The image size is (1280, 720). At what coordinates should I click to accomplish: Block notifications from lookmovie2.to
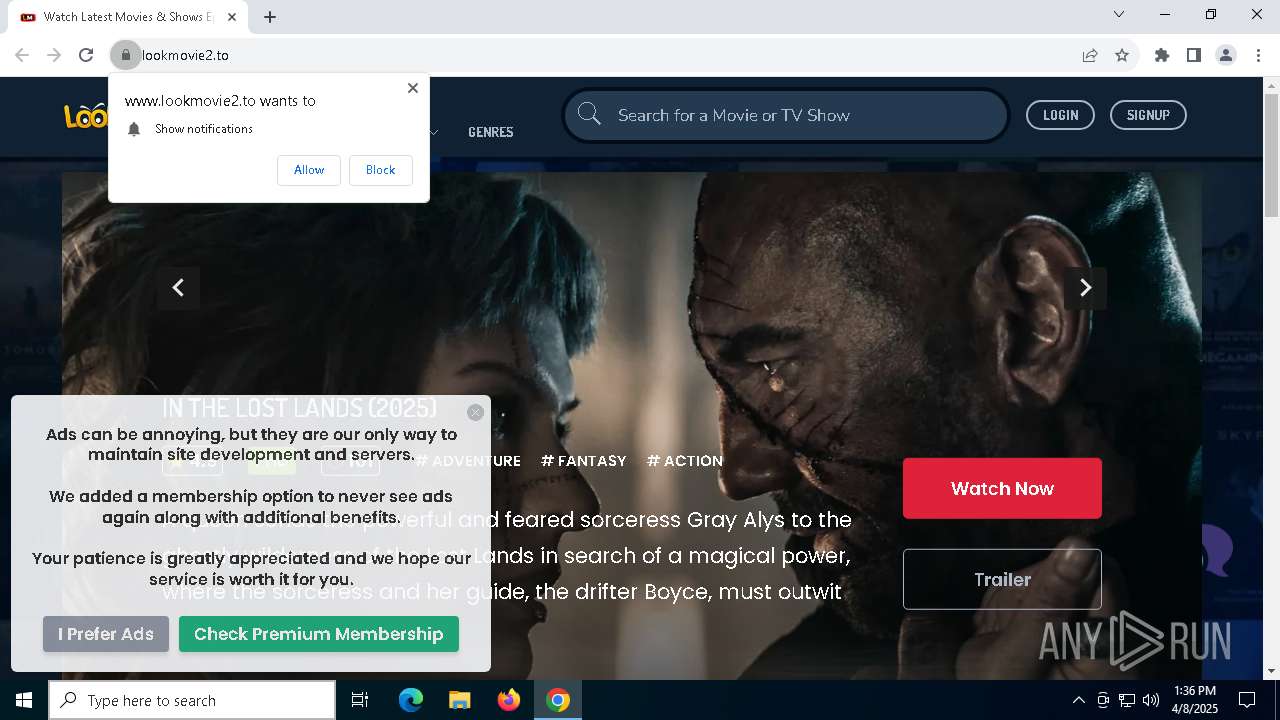point(380,170)
